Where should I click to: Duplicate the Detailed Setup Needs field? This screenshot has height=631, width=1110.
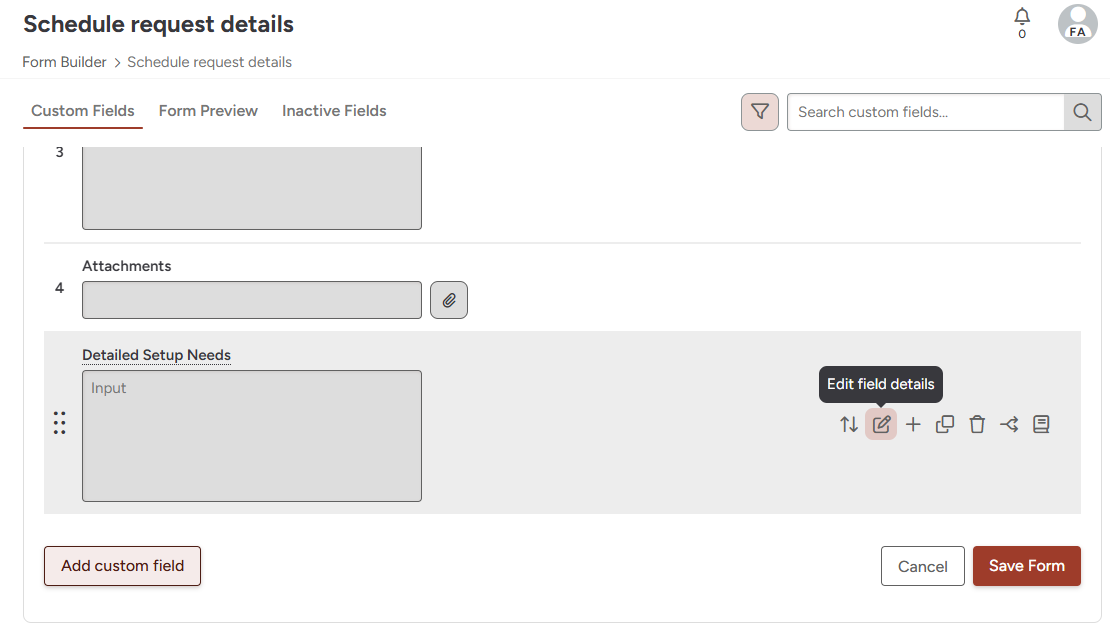click(x=945, y=425)
